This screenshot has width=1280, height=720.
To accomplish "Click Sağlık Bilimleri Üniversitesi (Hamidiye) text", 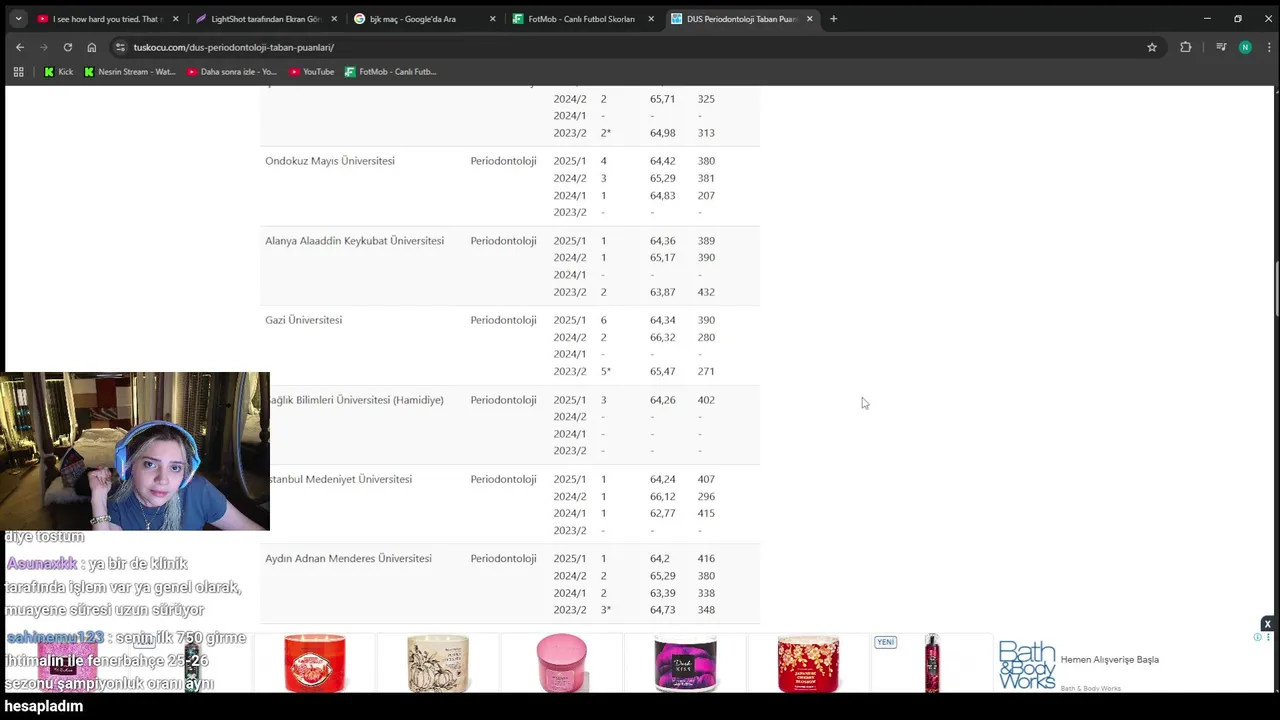I will (356, 400).
